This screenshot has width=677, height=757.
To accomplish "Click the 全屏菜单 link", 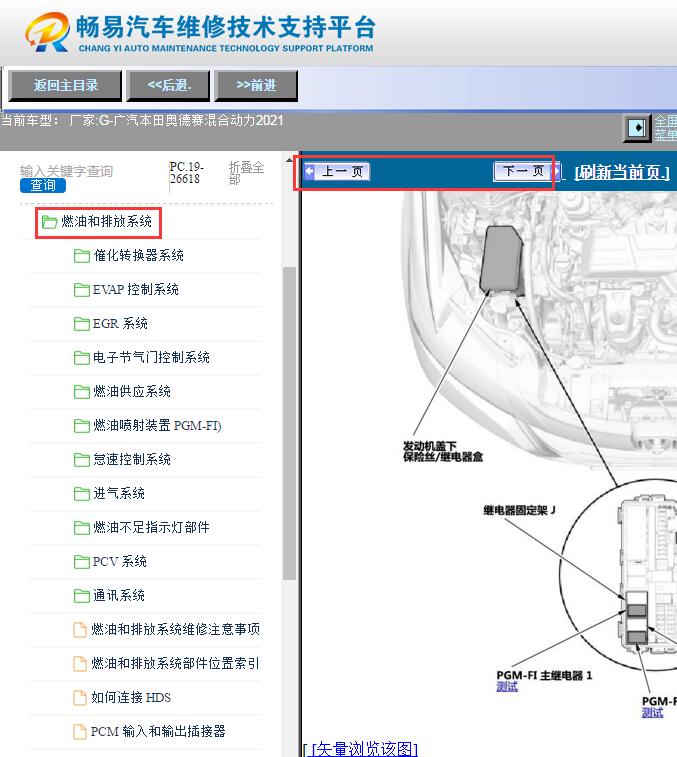I will (x=665, y=128).
